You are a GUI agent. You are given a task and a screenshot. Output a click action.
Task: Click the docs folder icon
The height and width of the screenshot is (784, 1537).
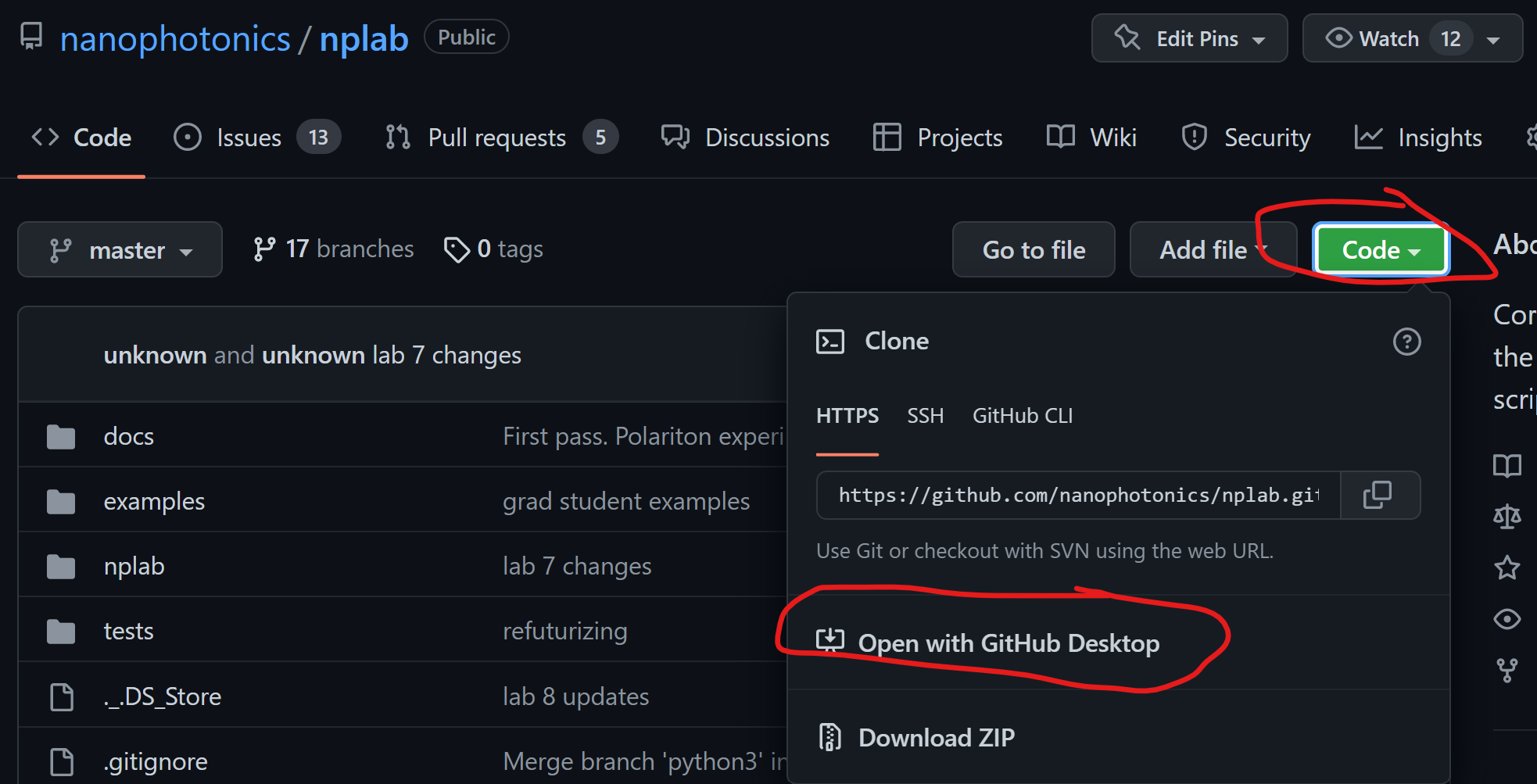click(61, 436)
